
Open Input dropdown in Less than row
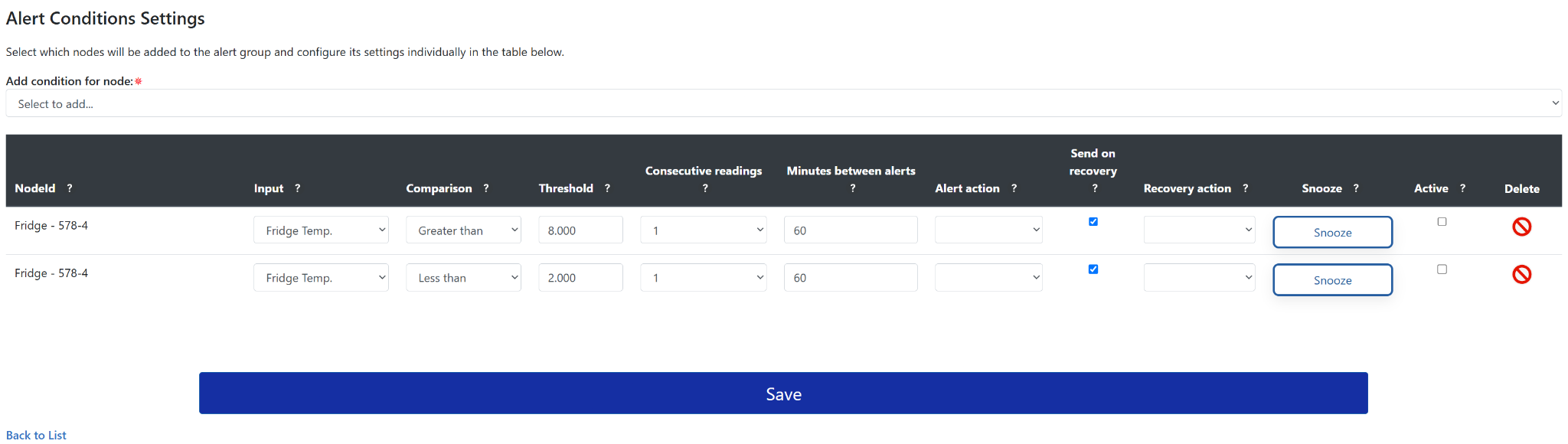pyautogui.click(x=321, y=277)
